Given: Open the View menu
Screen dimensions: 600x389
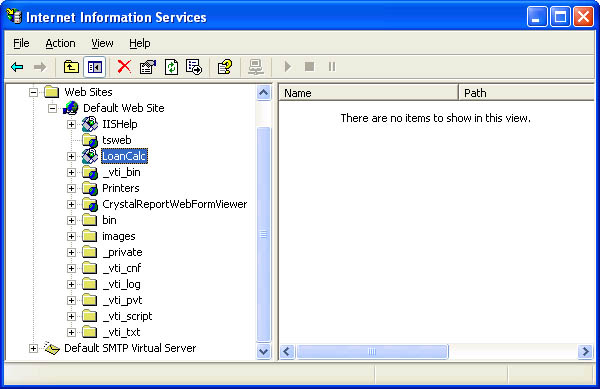Looking at the screenshot, I should (102, 43).
